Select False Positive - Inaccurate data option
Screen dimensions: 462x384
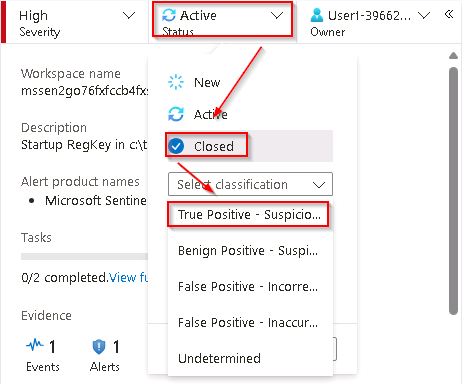(x=250, y=323)
